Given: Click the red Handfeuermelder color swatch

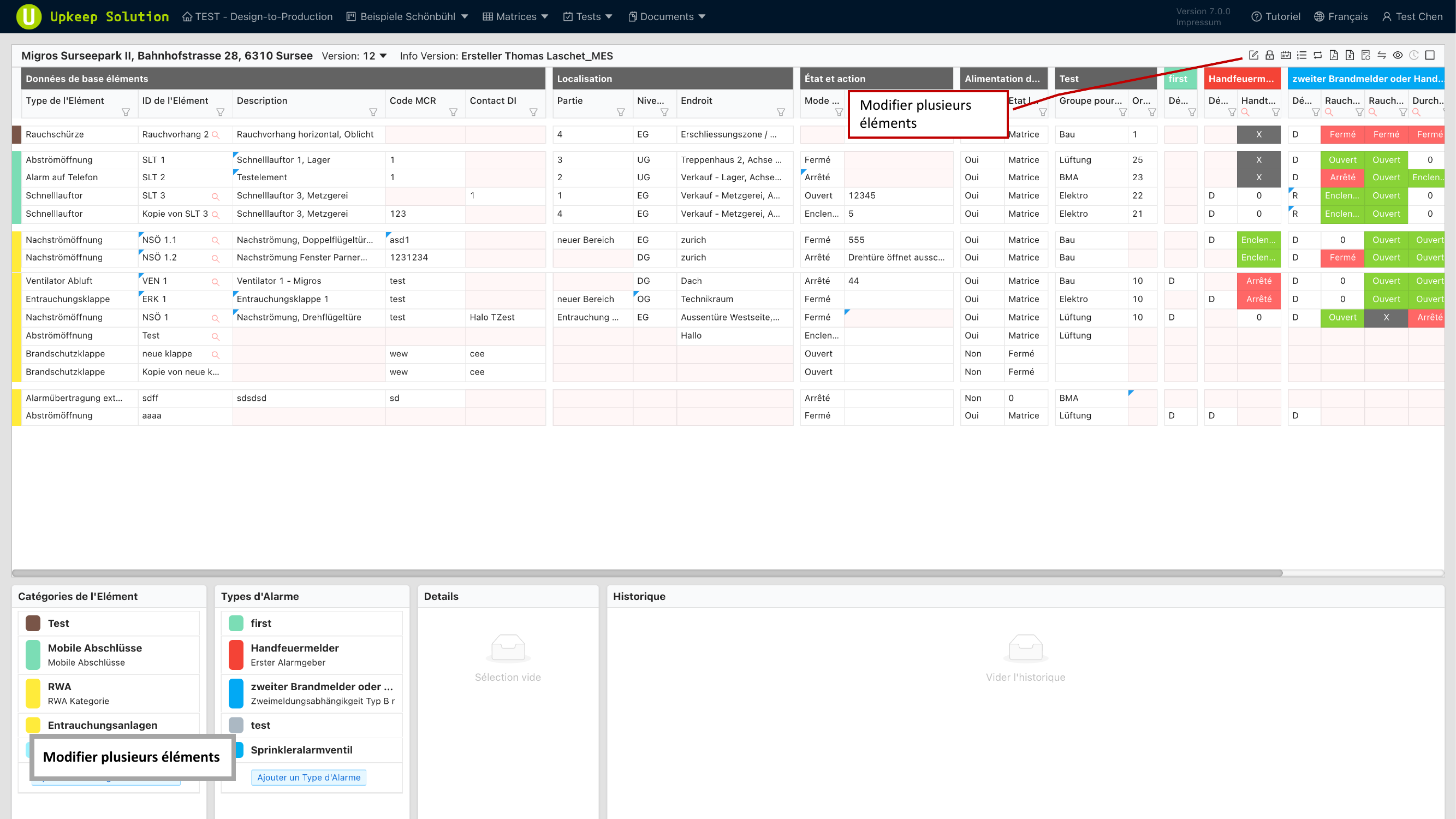Looking at the screenshot, I should (236, 655).
